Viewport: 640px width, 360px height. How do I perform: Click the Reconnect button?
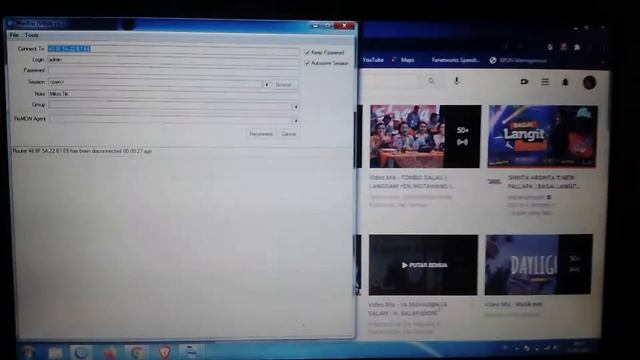click(x=261, y=134)
